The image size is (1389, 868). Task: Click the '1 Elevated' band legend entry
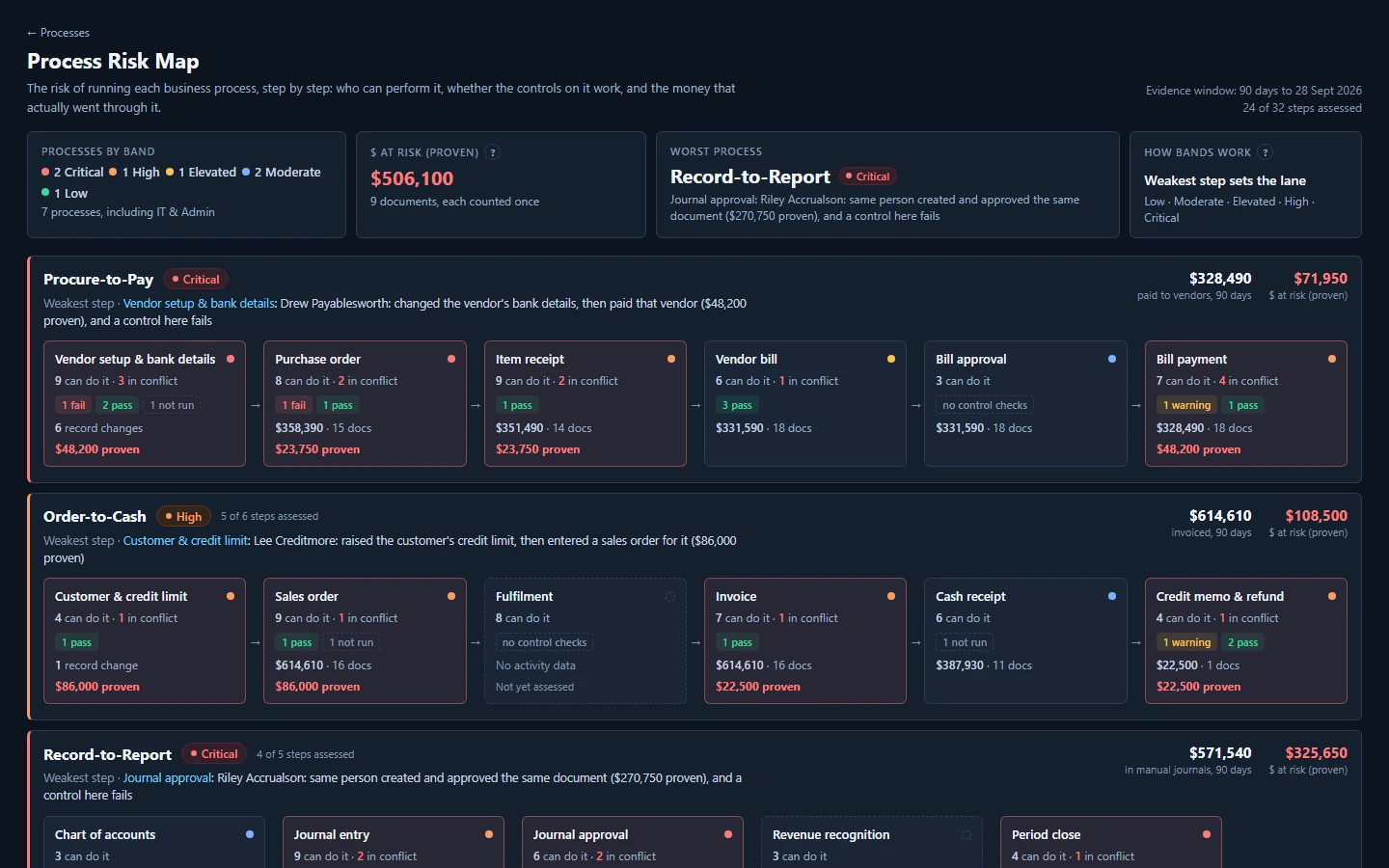tap(201, 172)
